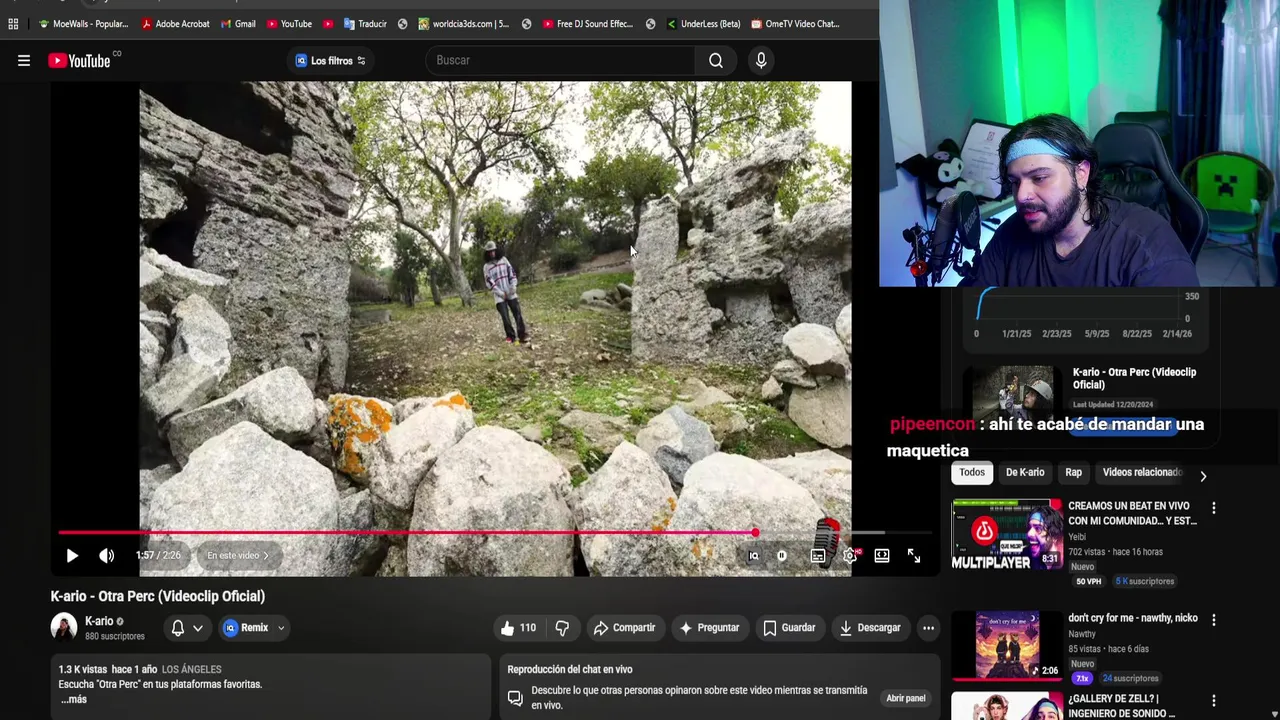The height and width of the screenshot is (720, 1280).
Task: Show more filter chips with right arrow
Action: tap(1203, 476)
